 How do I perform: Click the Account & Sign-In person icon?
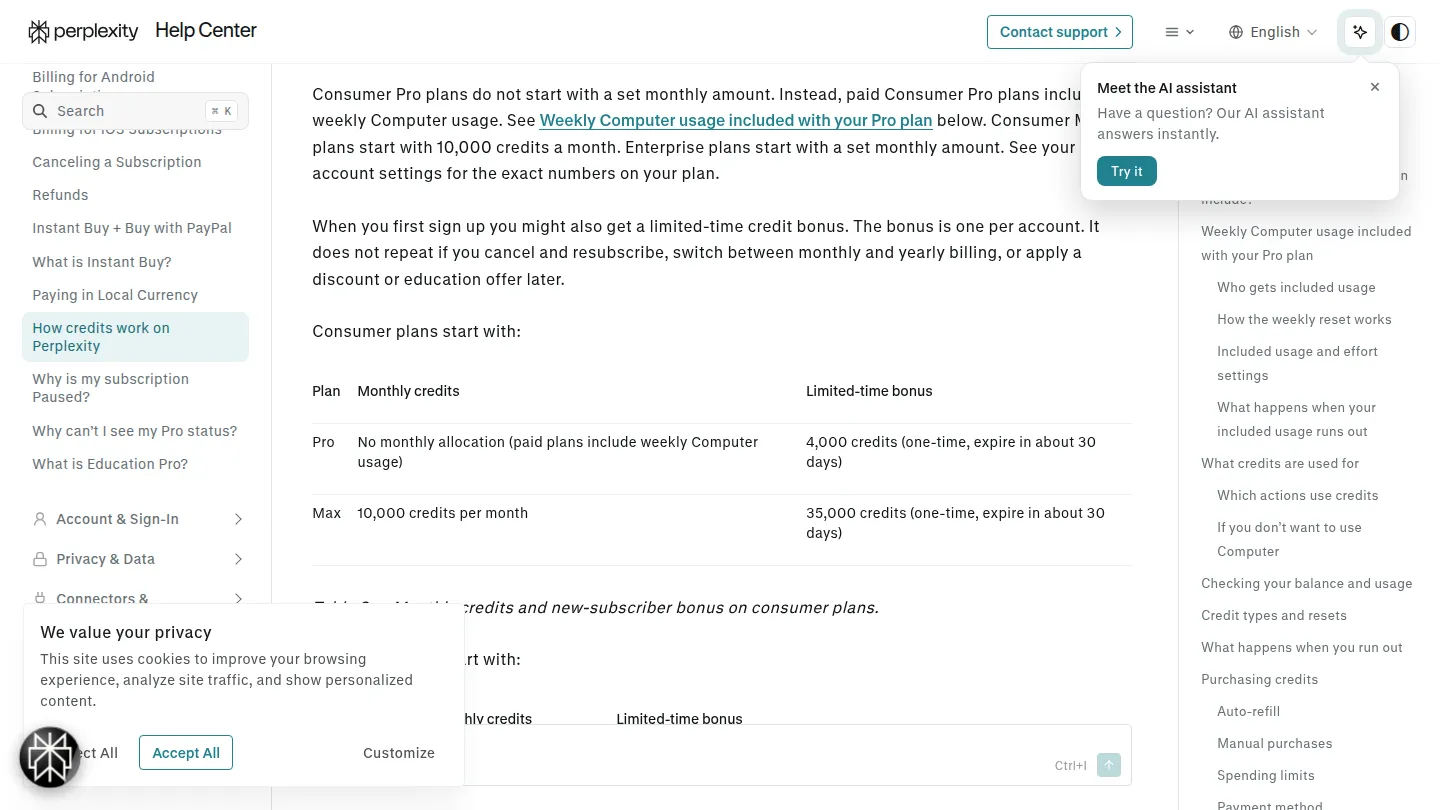tap(40, 519)
